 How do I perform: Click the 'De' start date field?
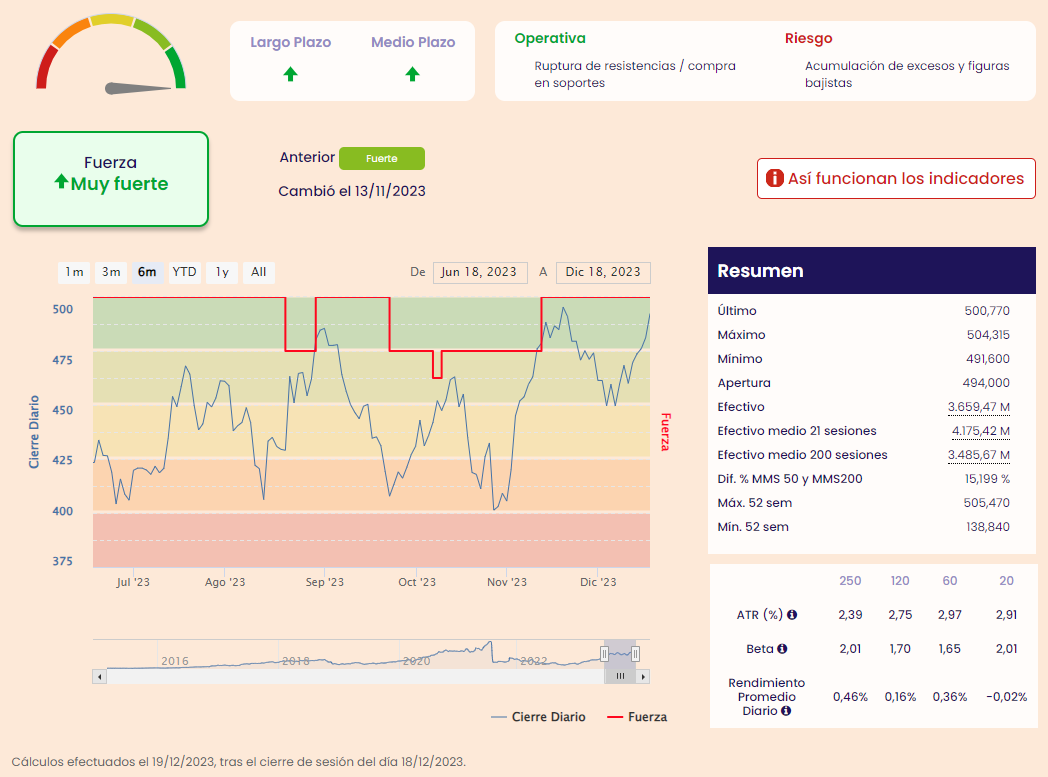(479, 272)
